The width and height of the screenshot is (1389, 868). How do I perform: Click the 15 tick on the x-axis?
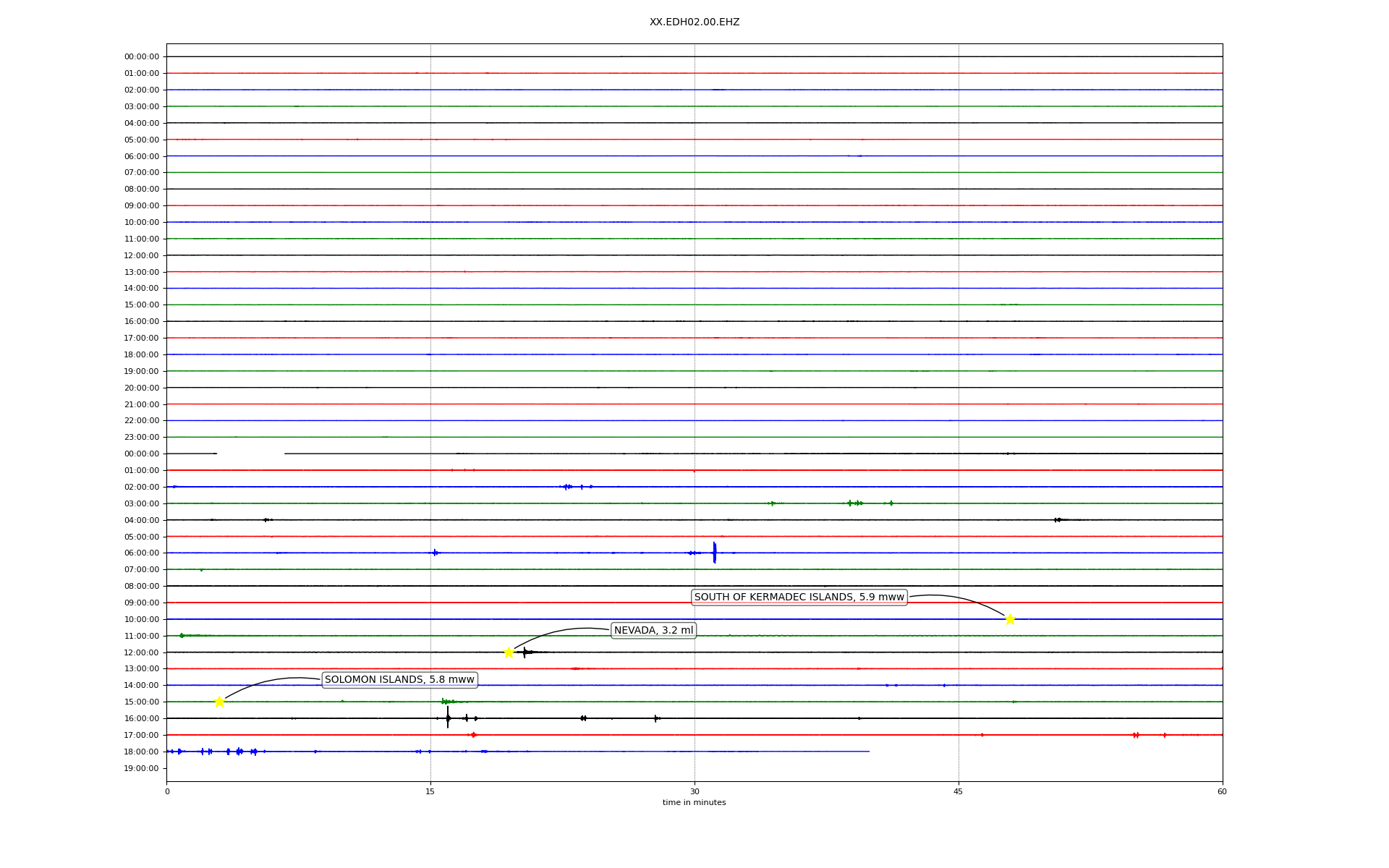click(430, 791)
